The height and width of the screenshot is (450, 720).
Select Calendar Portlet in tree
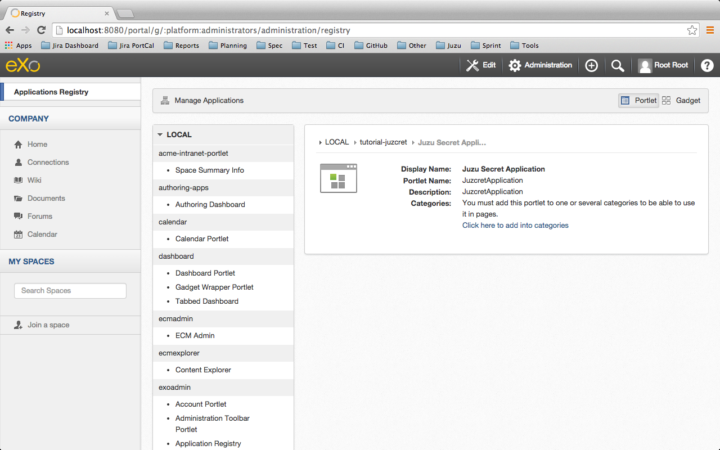pos(210,238)
